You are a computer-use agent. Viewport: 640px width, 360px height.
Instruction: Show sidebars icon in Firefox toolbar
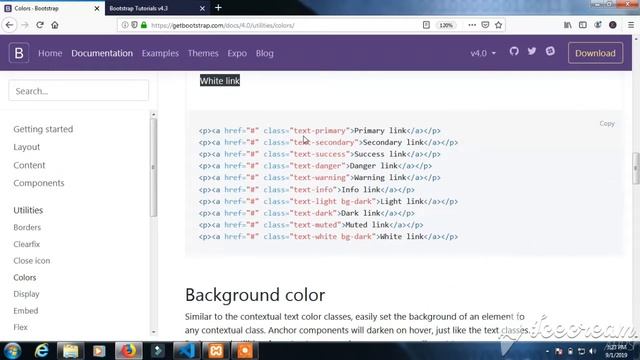point(583,25)
